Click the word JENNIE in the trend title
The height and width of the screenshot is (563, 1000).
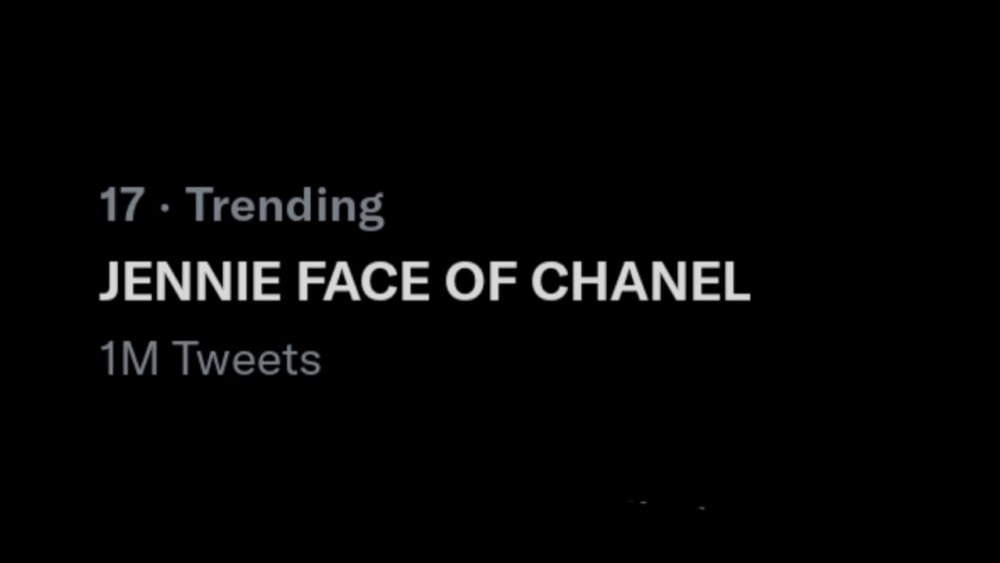(x=190, y=282)
